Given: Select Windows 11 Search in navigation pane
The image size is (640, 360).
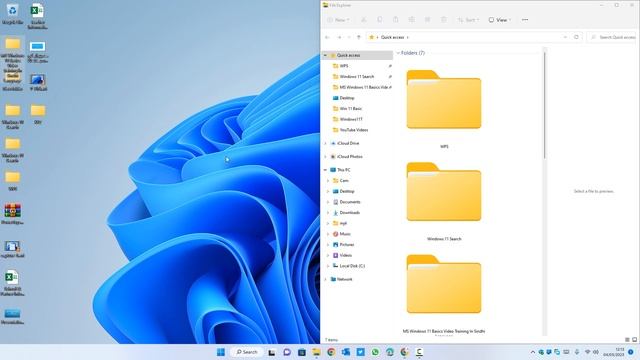Looking at the screenshot, I should coord(356,76).
